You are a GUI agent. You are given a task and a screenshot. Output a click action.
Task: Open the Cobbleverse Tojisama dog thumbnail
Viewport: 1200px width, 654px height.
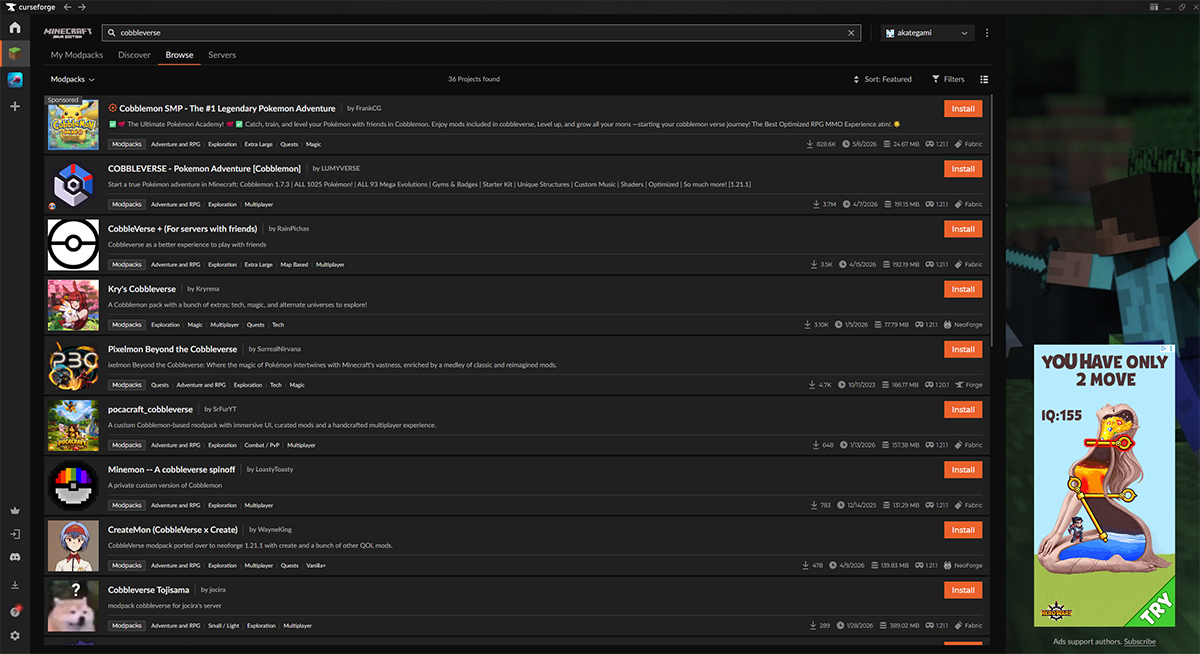coord(73,606)
